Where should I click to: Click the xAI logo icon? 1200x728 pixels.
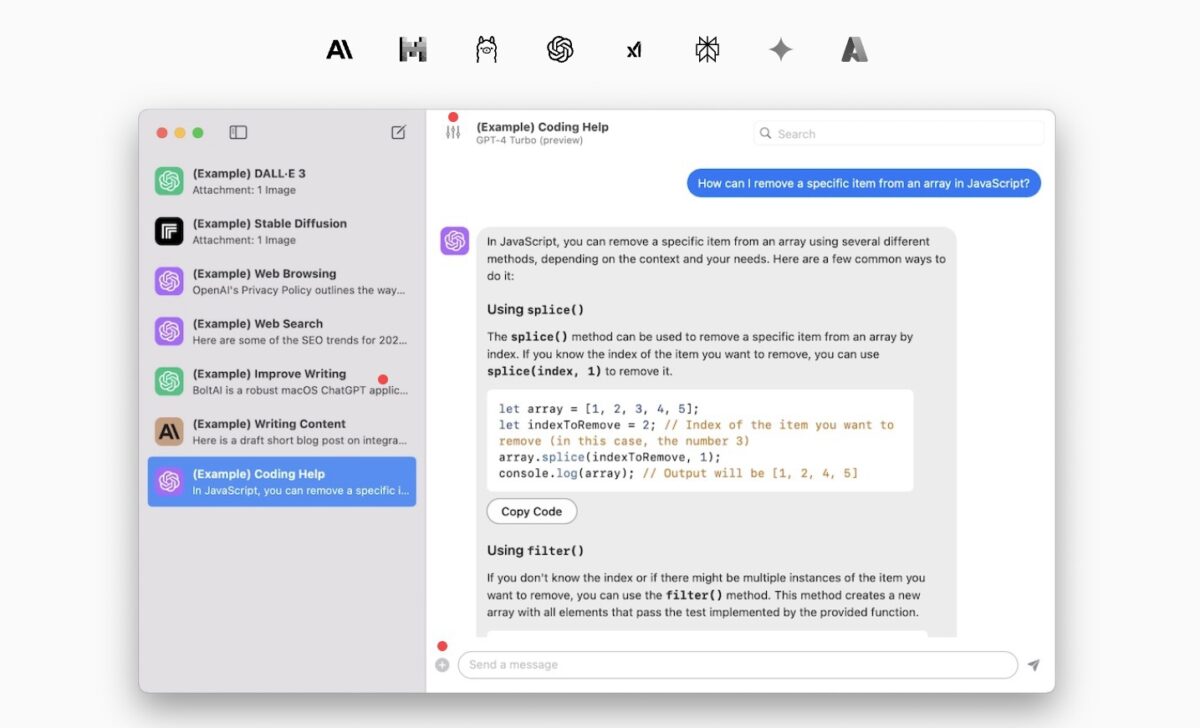pos(634,49)
